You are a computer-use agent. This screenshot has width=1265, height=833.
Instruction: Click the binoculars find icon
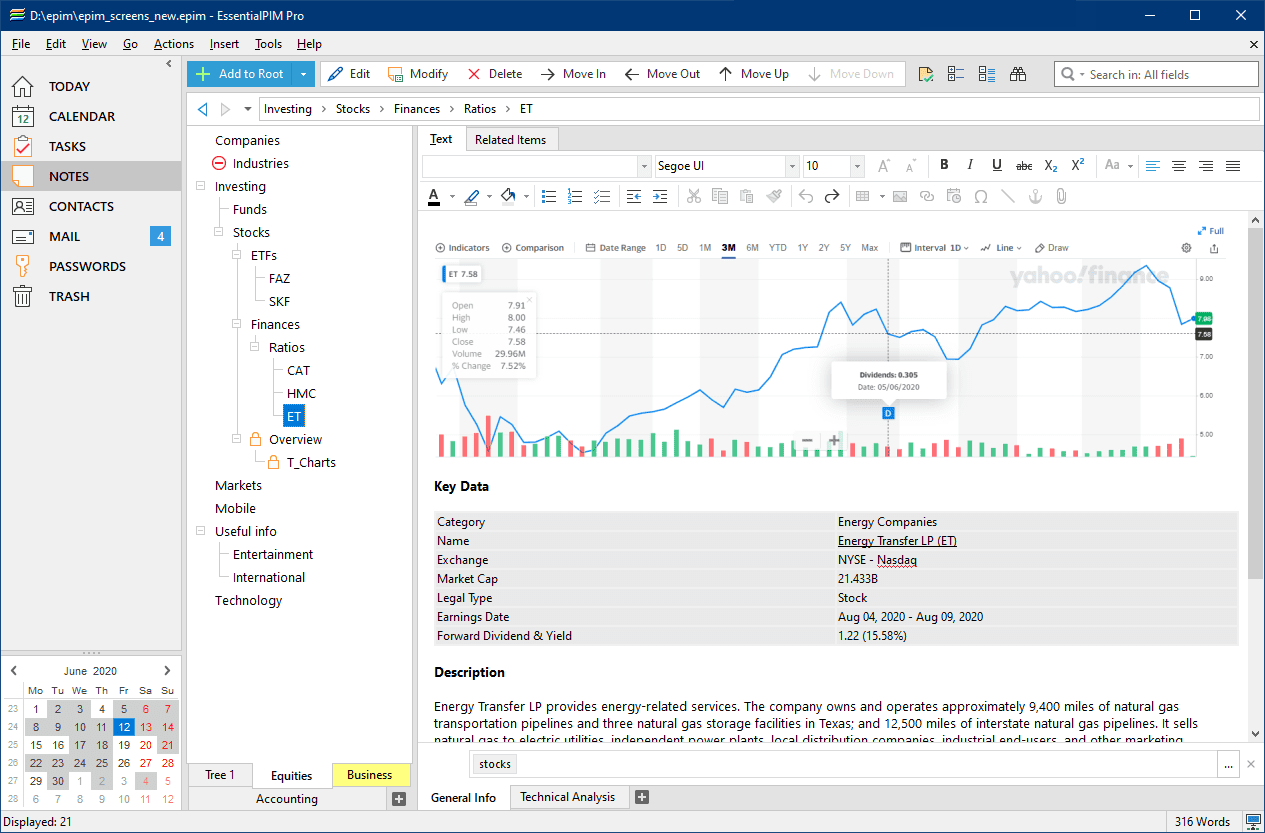1018,74
